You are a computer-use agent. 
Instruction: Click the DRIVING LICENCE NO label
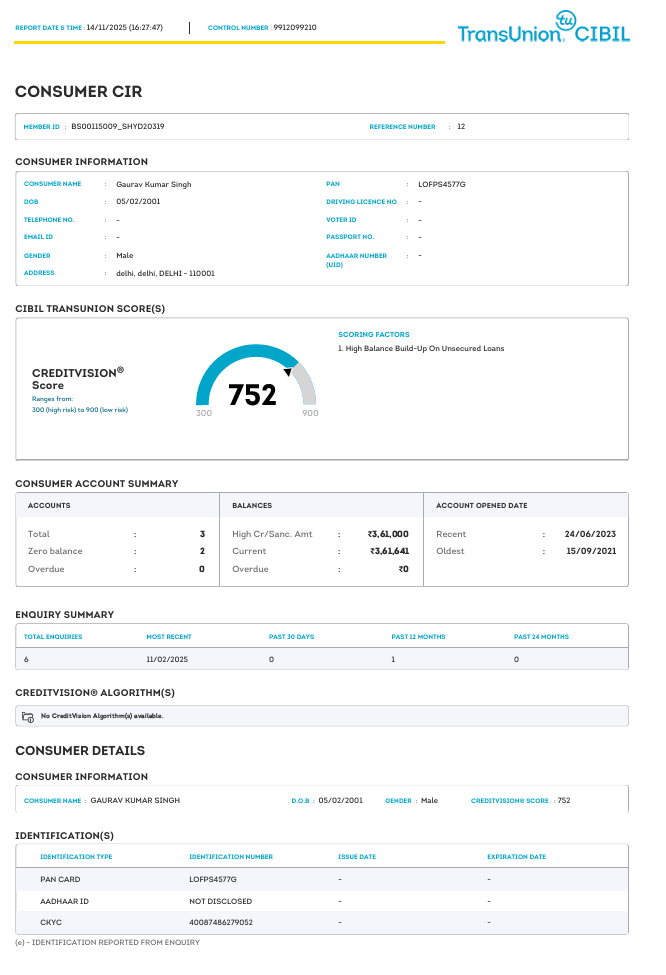click(361, 202)
